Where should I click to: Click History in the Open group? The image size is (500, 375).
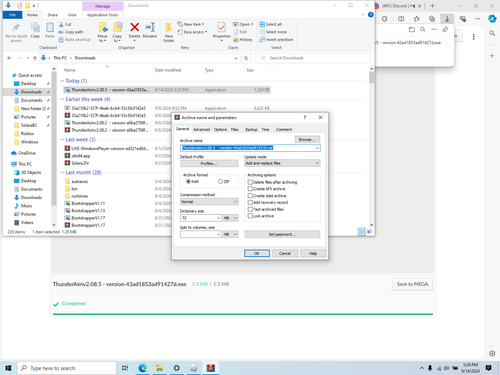pos(243,40)
